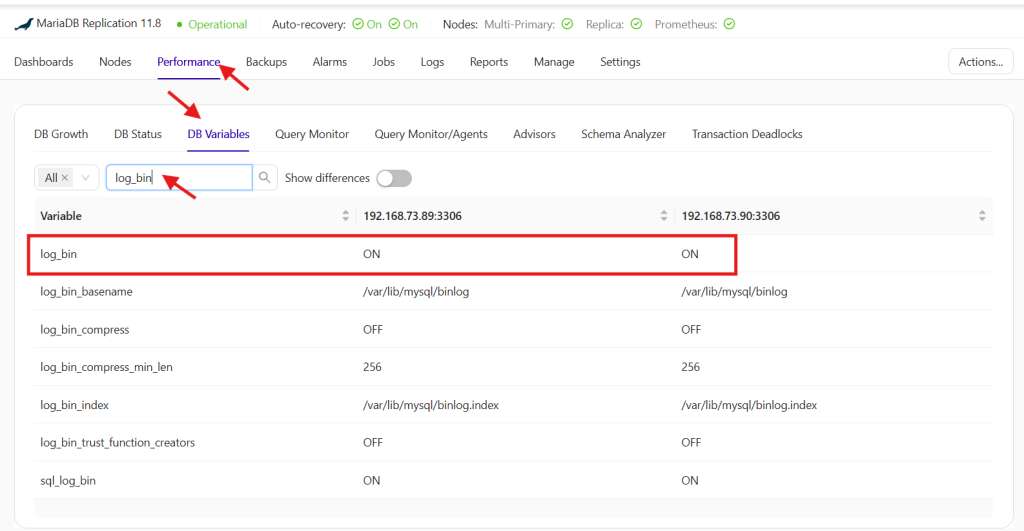This screenshot has height=531, width=1024.
Task: Switch to the DB Growth sub-tab
Action: 61,134
